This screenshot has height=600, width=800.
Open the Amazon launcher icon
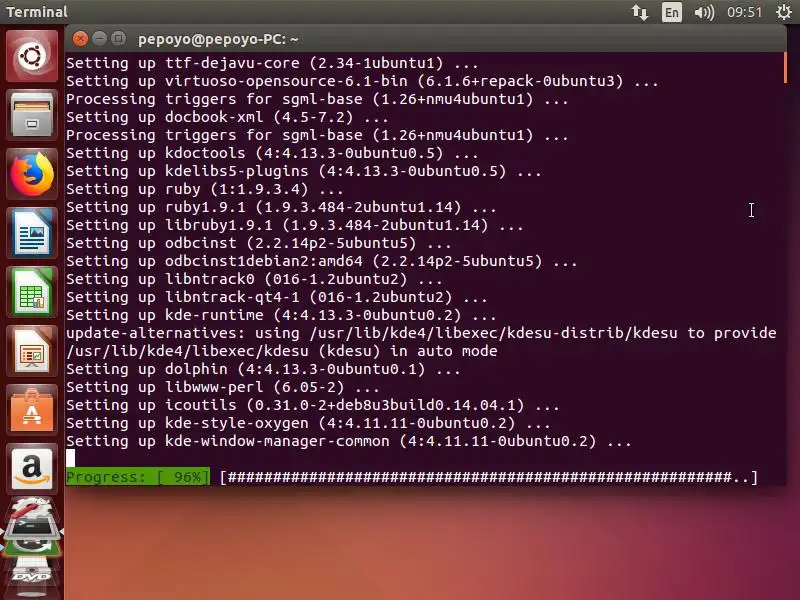[32, 469]
